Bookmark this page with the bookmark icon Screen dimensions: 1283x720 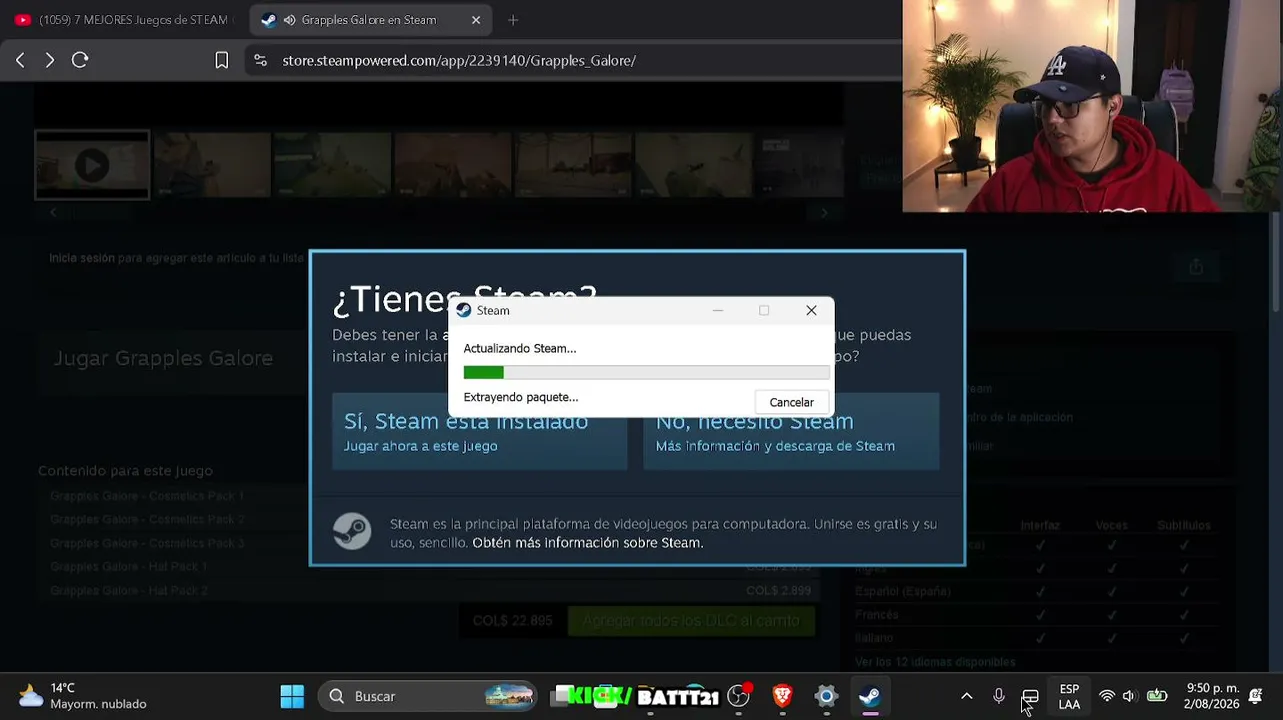point(222,60)
